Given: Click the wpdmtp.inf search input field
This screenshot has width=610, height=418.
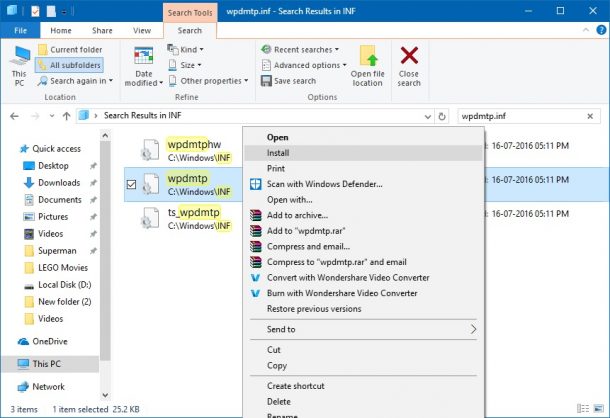Looking at the screenshot, I should click(x=520, y=116).
